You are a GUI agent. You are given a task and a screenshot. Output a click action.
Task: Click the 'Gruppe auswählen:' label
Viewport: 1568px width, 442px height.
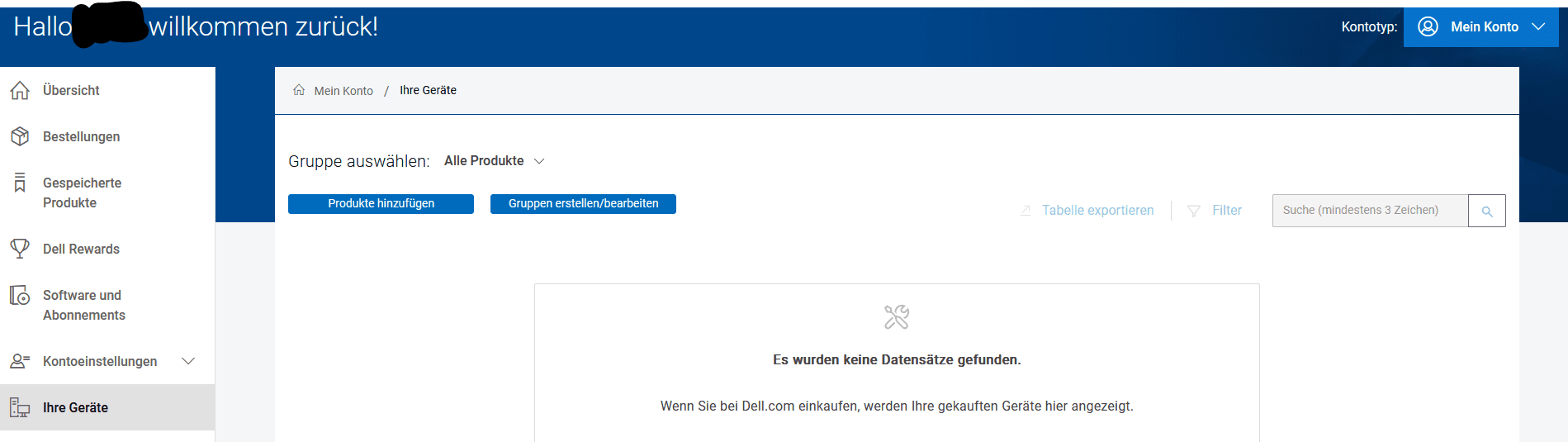tap(358, 161)
